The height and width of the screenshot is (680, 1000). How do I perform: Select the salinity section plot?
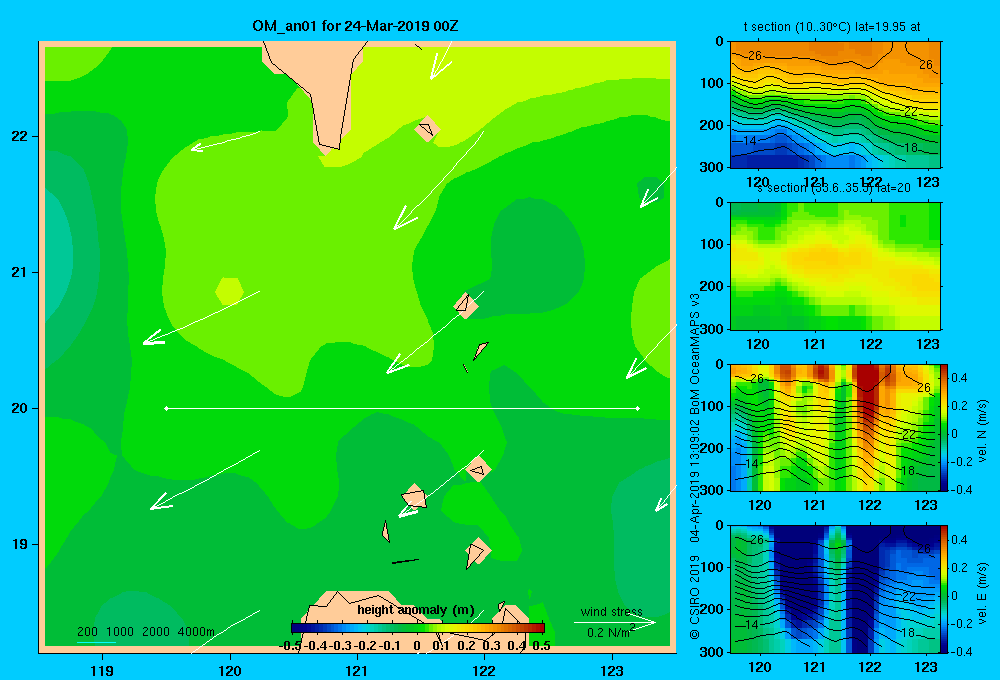tap(835, 266)
